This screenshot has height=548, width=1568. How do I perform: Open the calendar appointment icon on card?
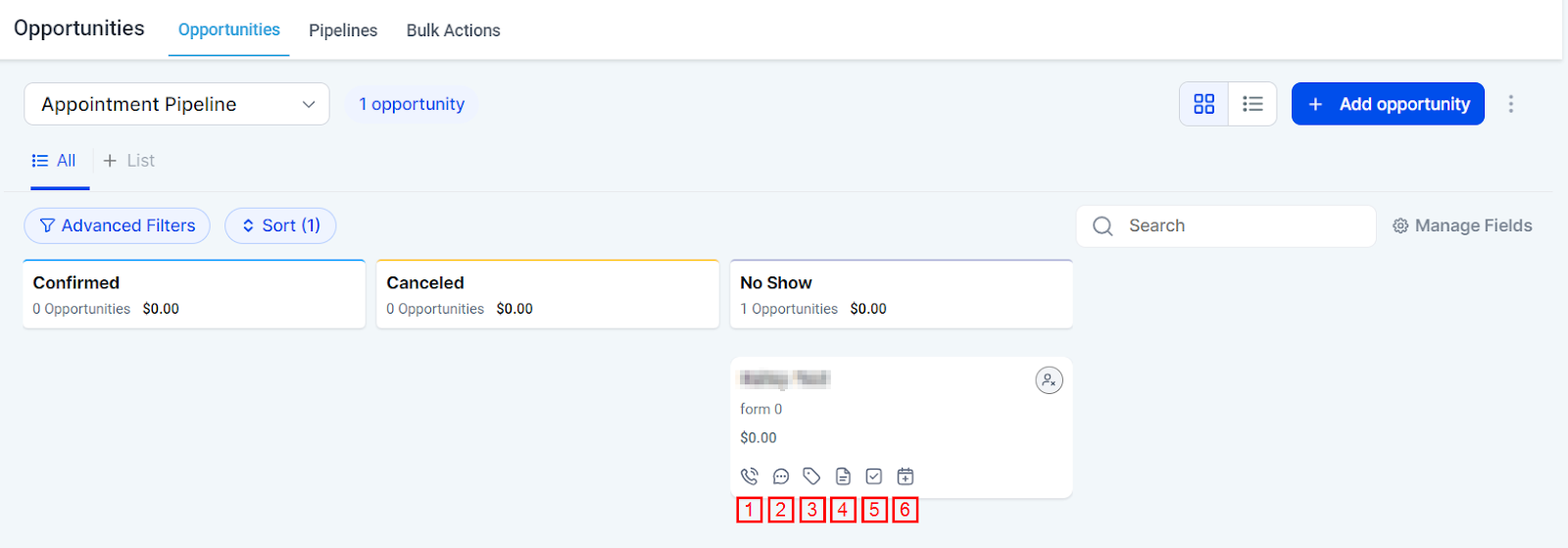(x=906, y=476)
